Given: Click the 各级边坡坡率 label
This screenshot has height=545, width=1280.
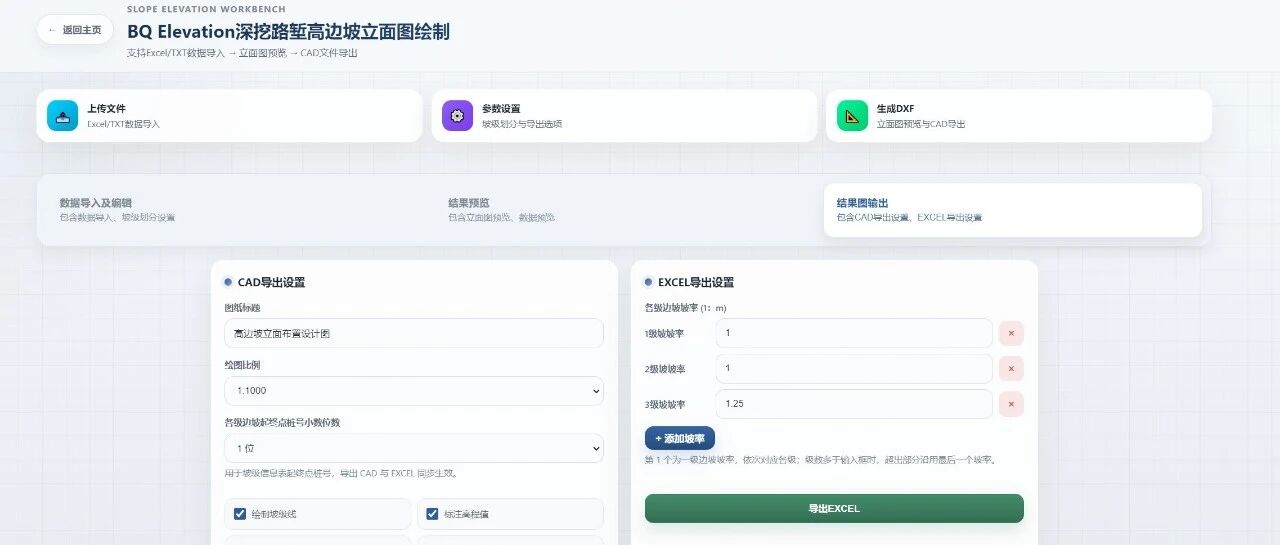Looking at the screenshot, I should click(x=686, y=308).
